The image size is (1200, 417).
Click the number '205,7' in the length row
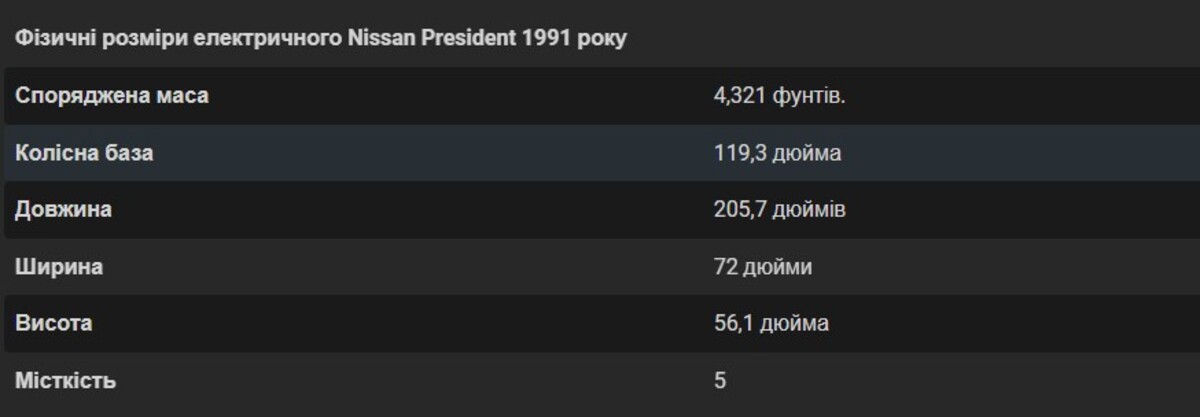tap(738, 210)
